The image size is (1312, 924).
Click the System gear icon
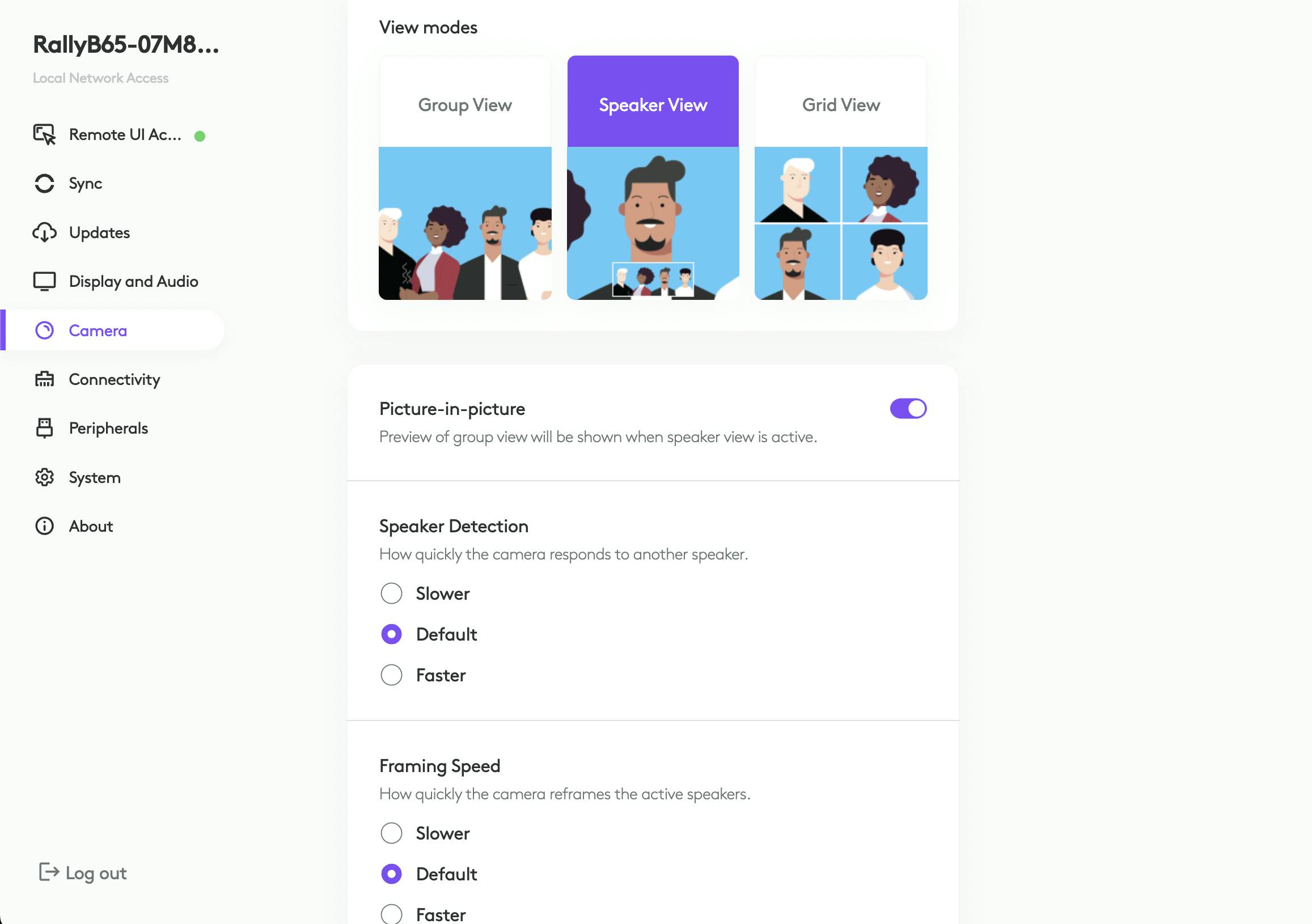pos(44,477)
